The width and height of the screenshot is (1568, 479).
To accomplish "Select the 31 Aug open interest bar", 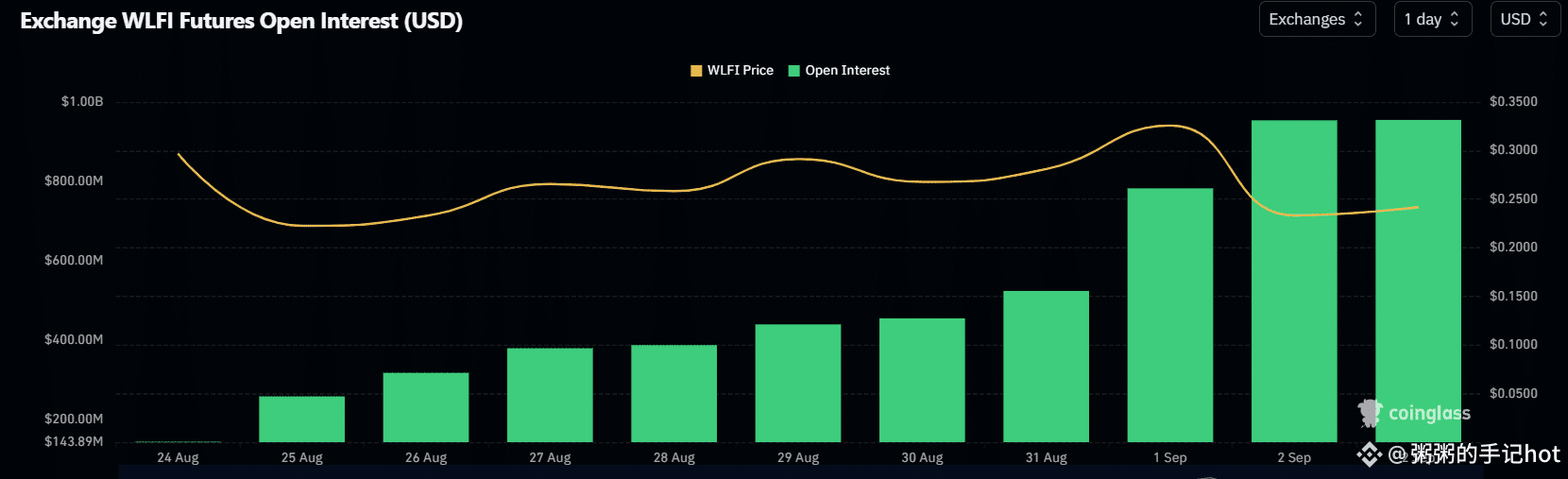I will click(1047, 367).
